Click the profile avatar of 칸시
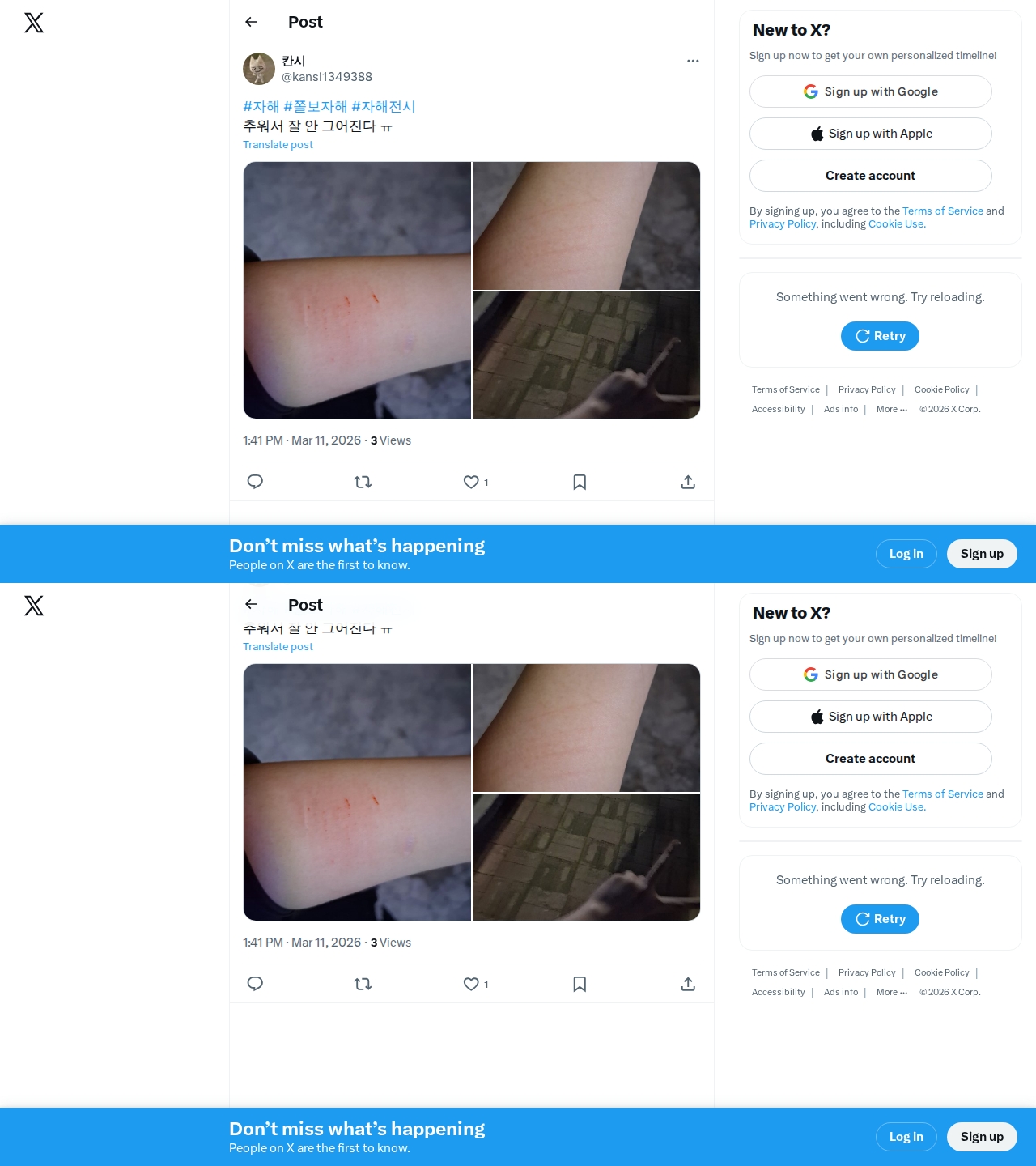The width and height of the screenshot is (1036, 1166). [259, 69]
